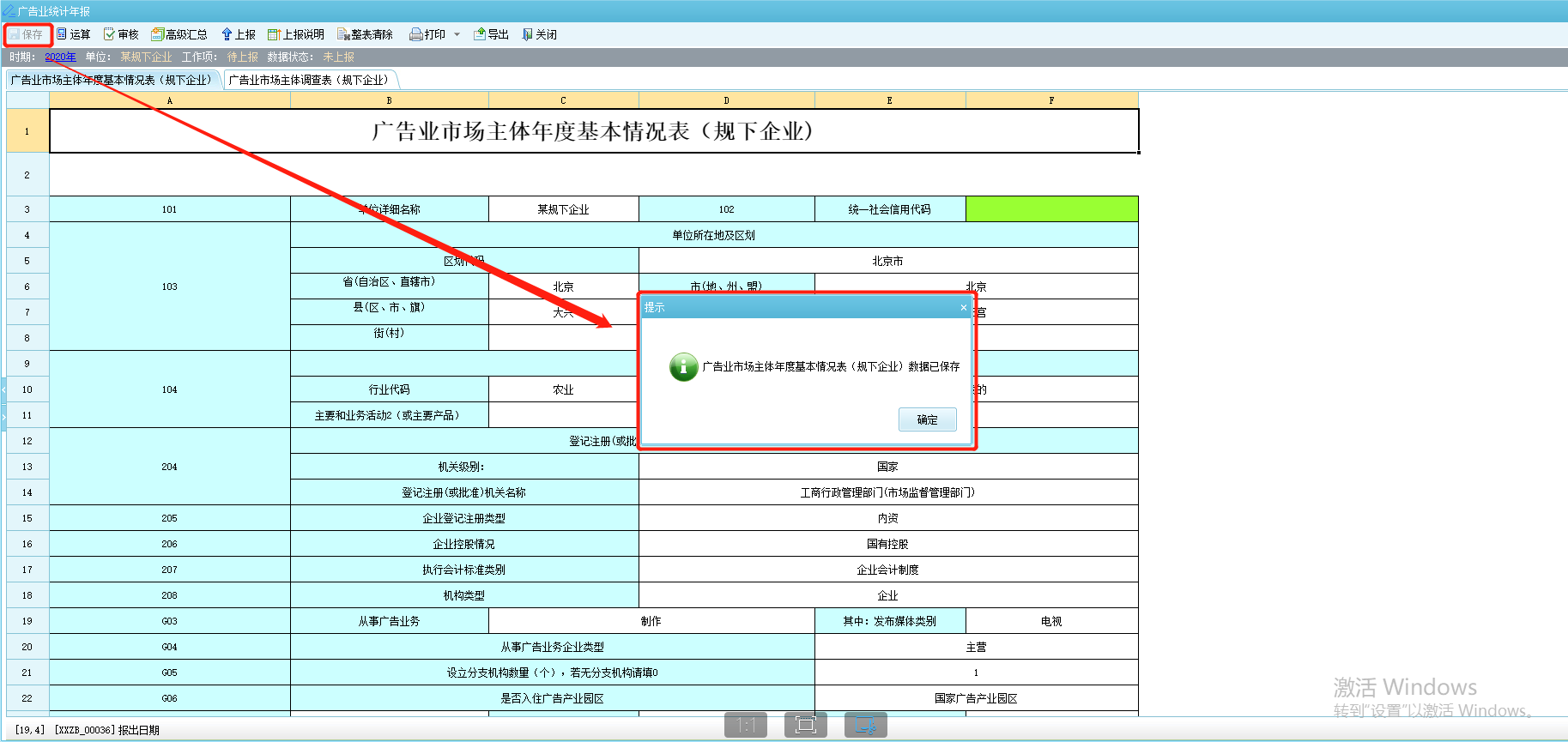Click the 上报 (Submit) upload icon

click(x=239, y=34)
